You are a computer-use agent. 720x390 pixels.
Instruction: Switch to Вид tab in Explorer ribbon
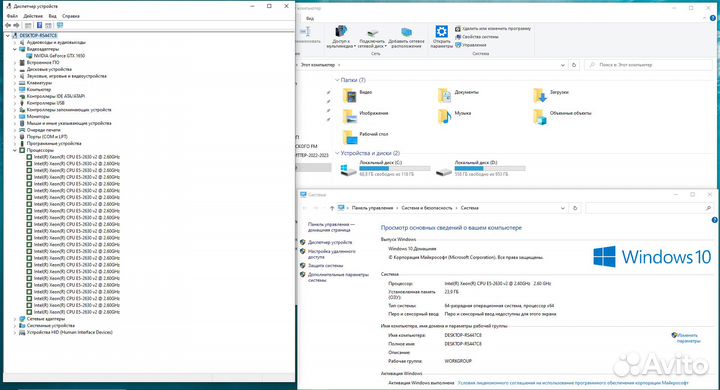310,18
